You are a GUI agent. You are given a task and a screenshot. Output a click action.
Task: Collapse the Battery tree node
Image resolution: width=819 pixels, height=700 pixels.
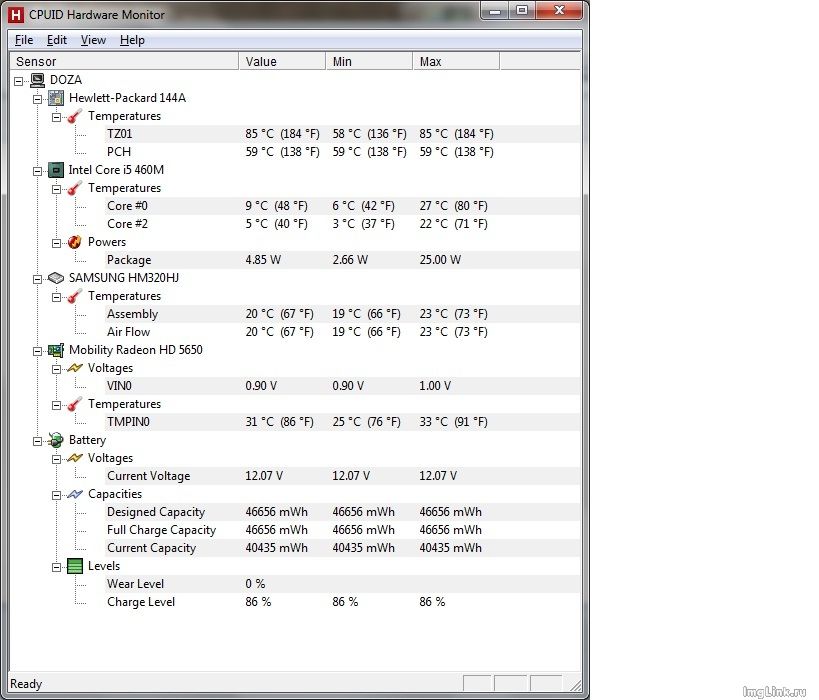(38, 440)
